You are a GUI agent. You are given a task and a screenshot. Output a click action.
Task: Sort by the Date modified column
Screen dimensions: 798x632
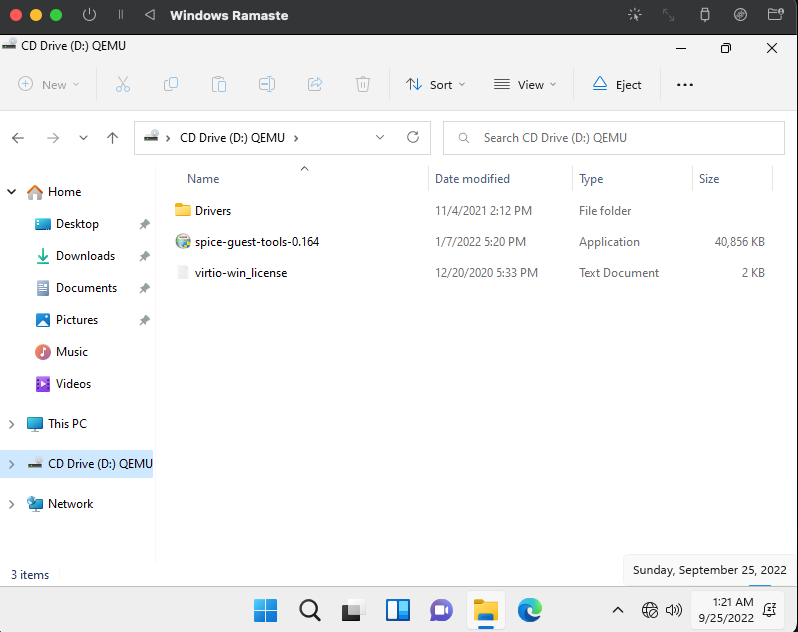pyautogui.click(x=472, y=179)
